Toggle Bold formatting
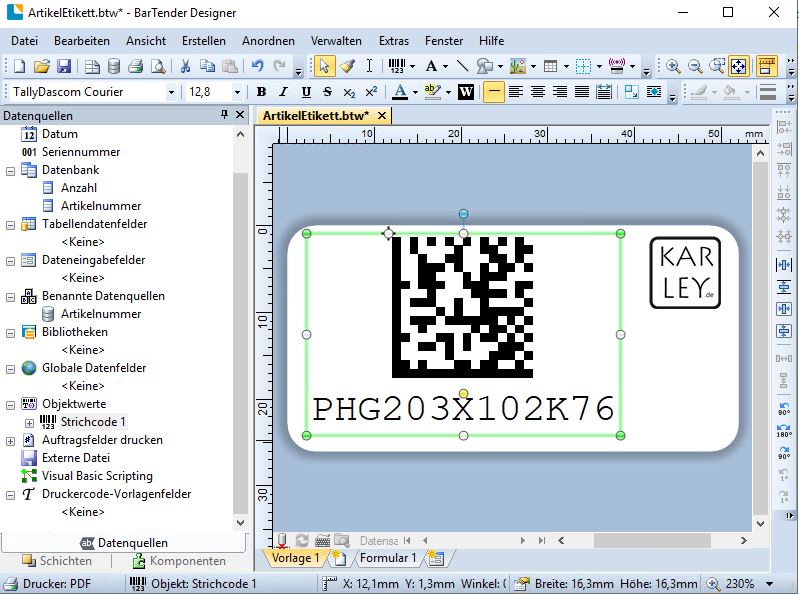This screenshot has width=799, height=595. click(261, 92)
